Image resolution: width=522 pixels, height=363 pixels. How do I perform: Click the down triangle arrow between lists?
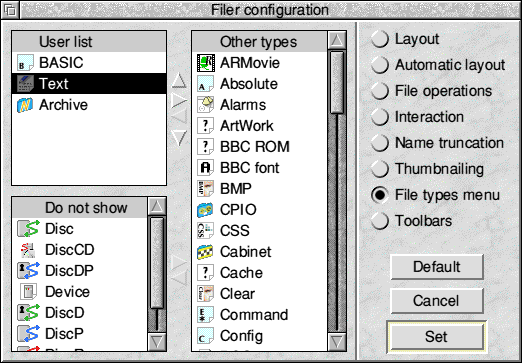coord(179,137)
